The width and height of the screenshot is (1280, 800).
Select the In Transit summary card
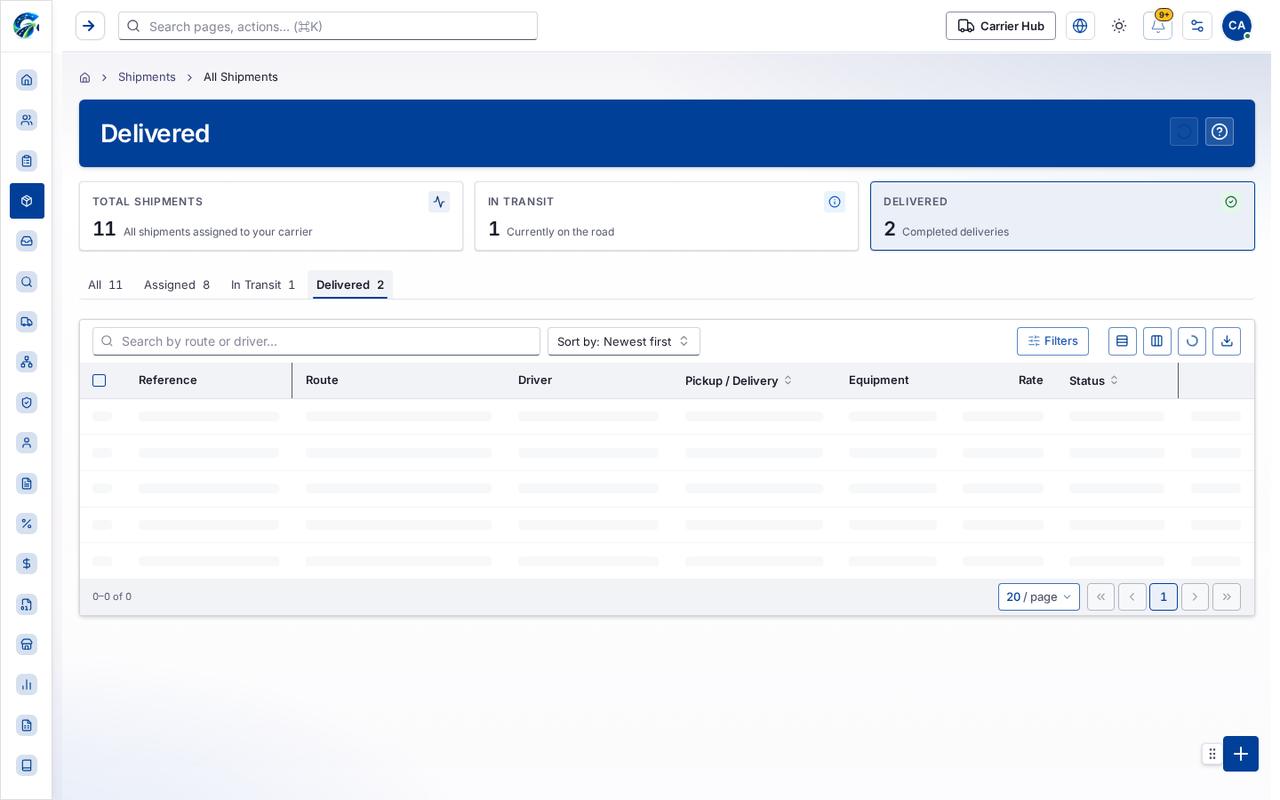[x=667, y=216]
